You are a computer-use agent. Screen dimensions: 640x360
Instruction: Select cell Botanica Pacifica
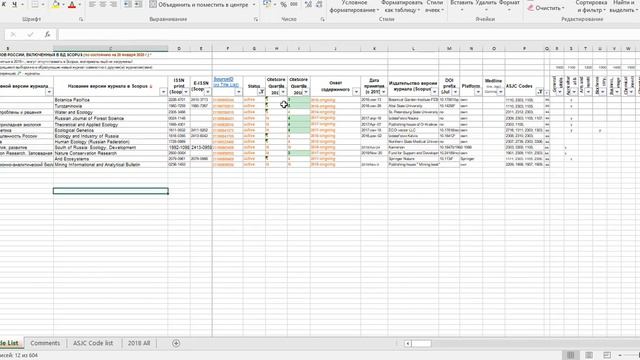tap(111, 100)
